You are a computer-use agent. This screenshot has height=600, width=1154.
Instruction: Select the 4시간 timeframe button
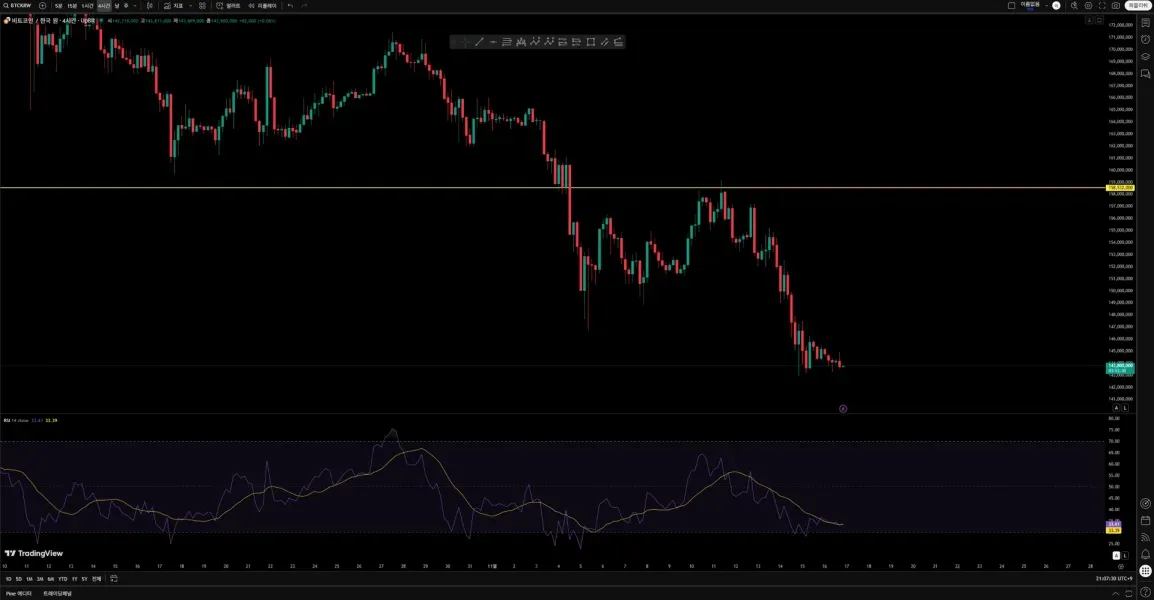click(x=104, y=5)
